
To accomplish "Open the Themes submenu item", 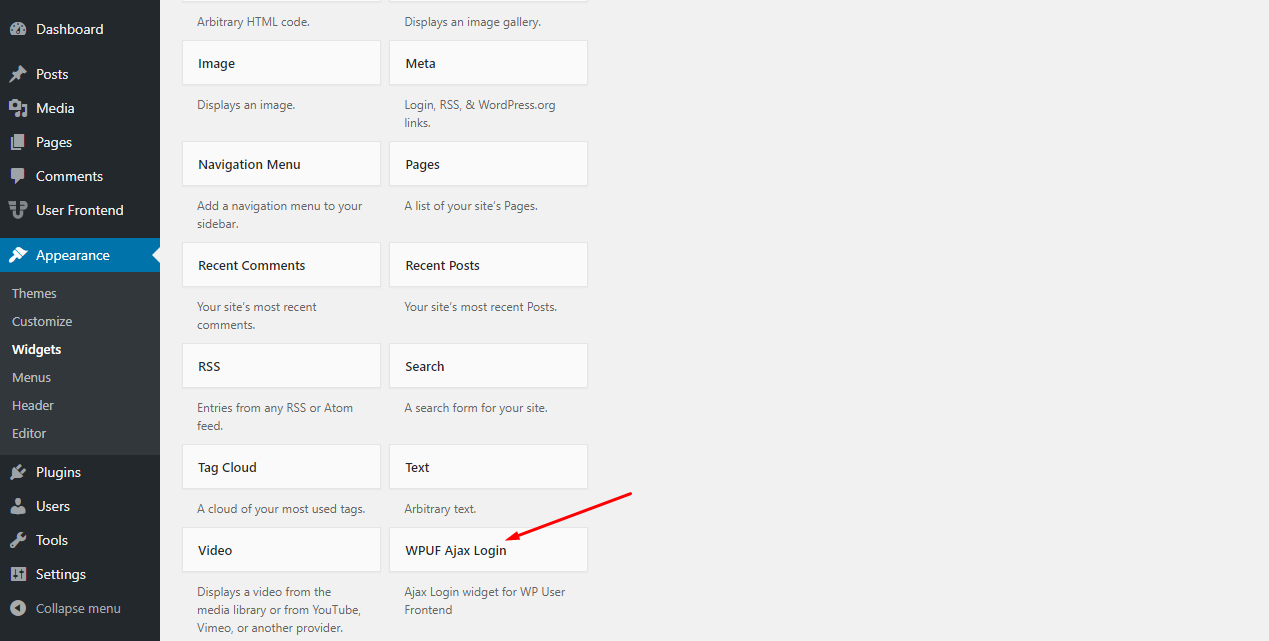I will 33,292.
